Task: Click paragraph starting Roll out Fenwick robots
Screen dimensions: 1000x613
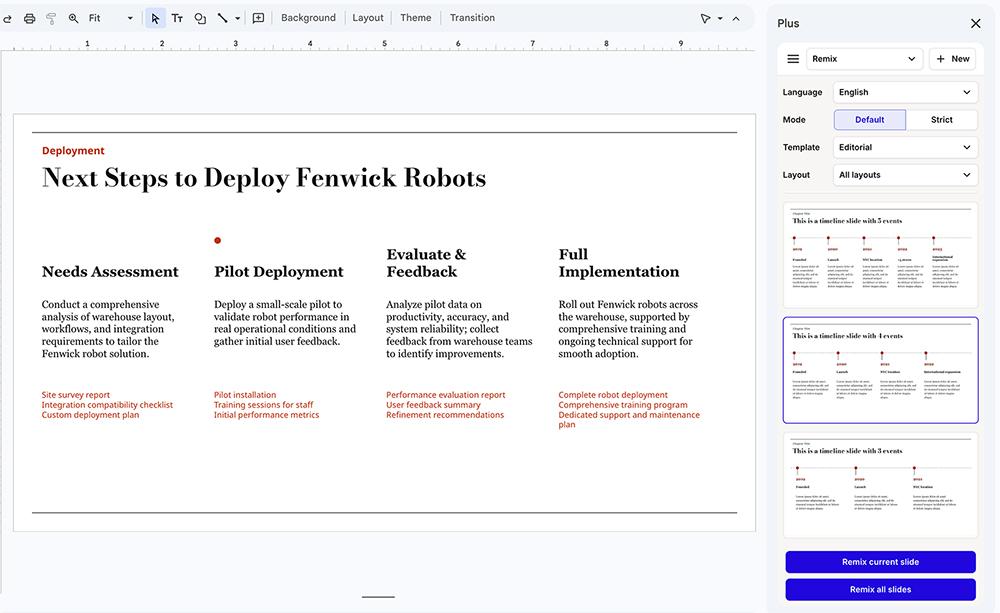Action: (628, 329)
